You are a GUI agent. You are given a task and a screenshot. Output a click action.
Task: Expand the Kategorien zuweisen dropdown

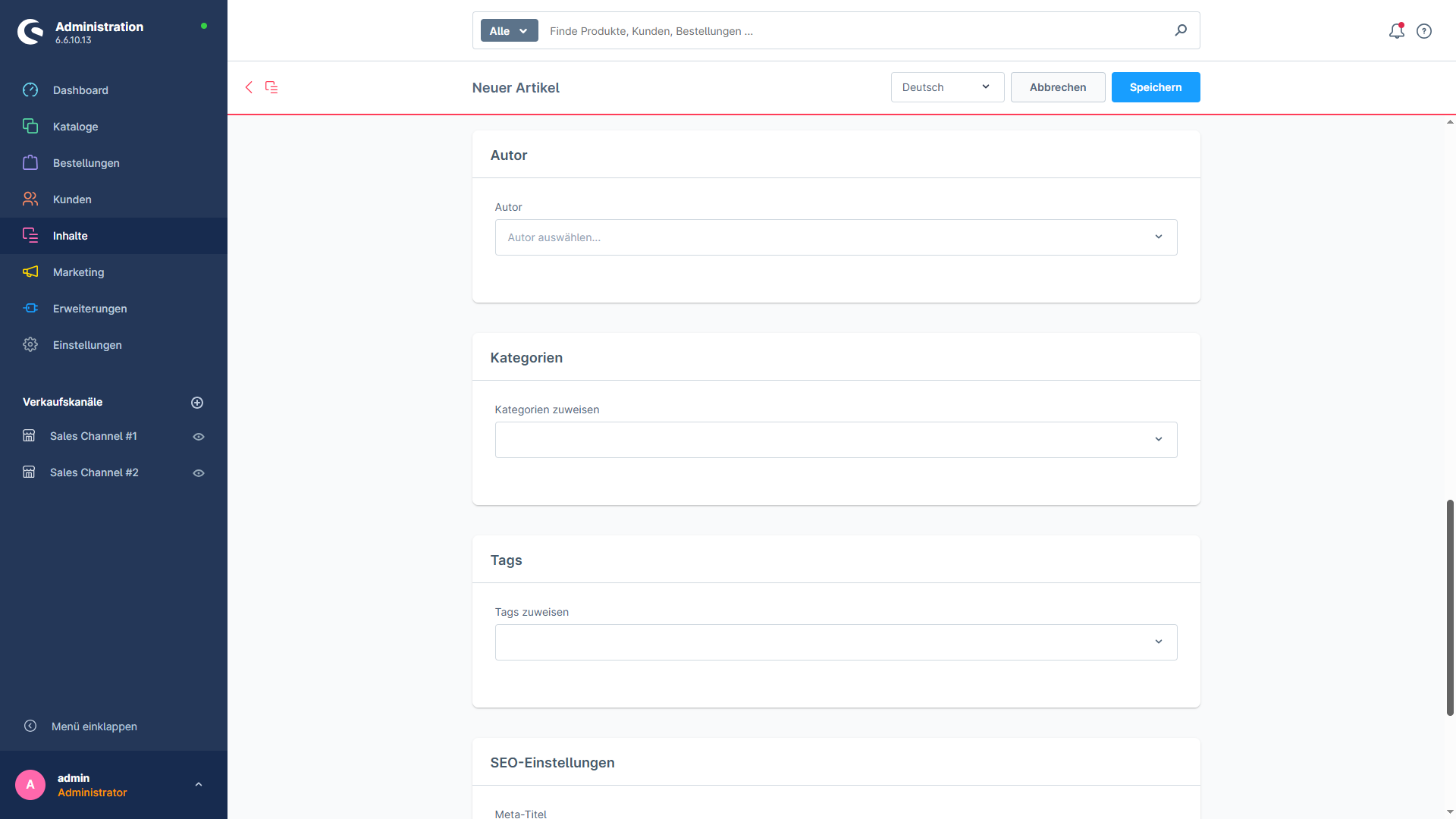pyautogui.click(x=836, y=440)
